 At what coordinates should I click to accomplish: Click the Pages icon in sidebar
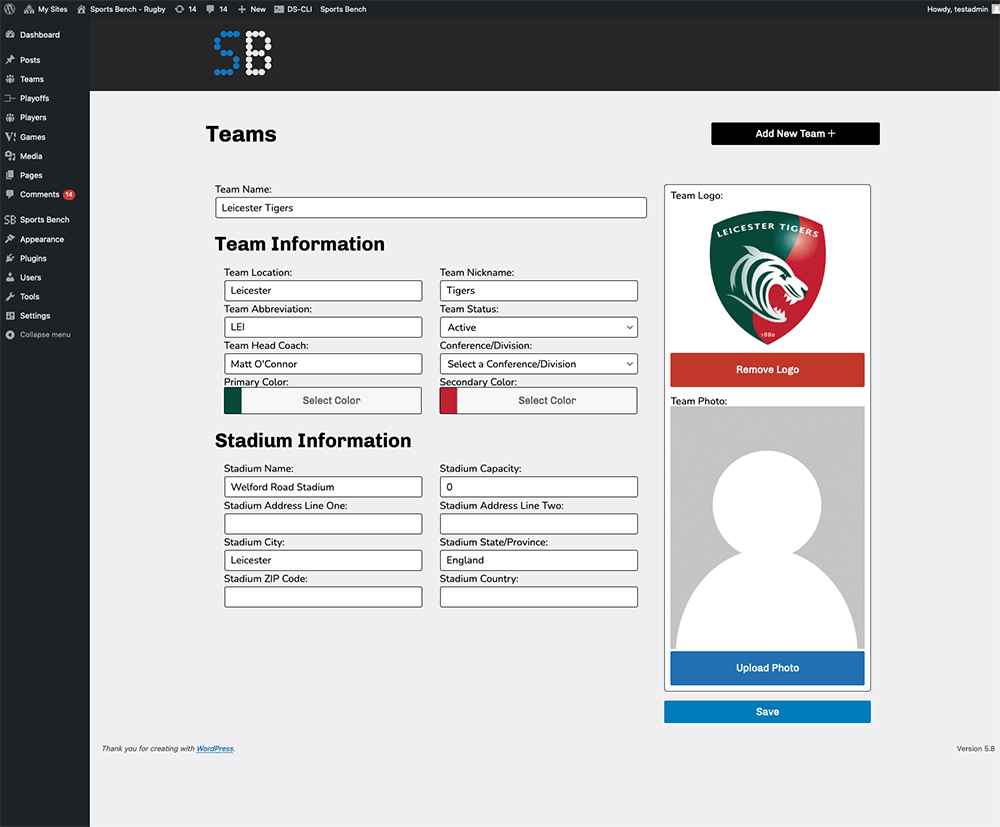click(10, 175)
